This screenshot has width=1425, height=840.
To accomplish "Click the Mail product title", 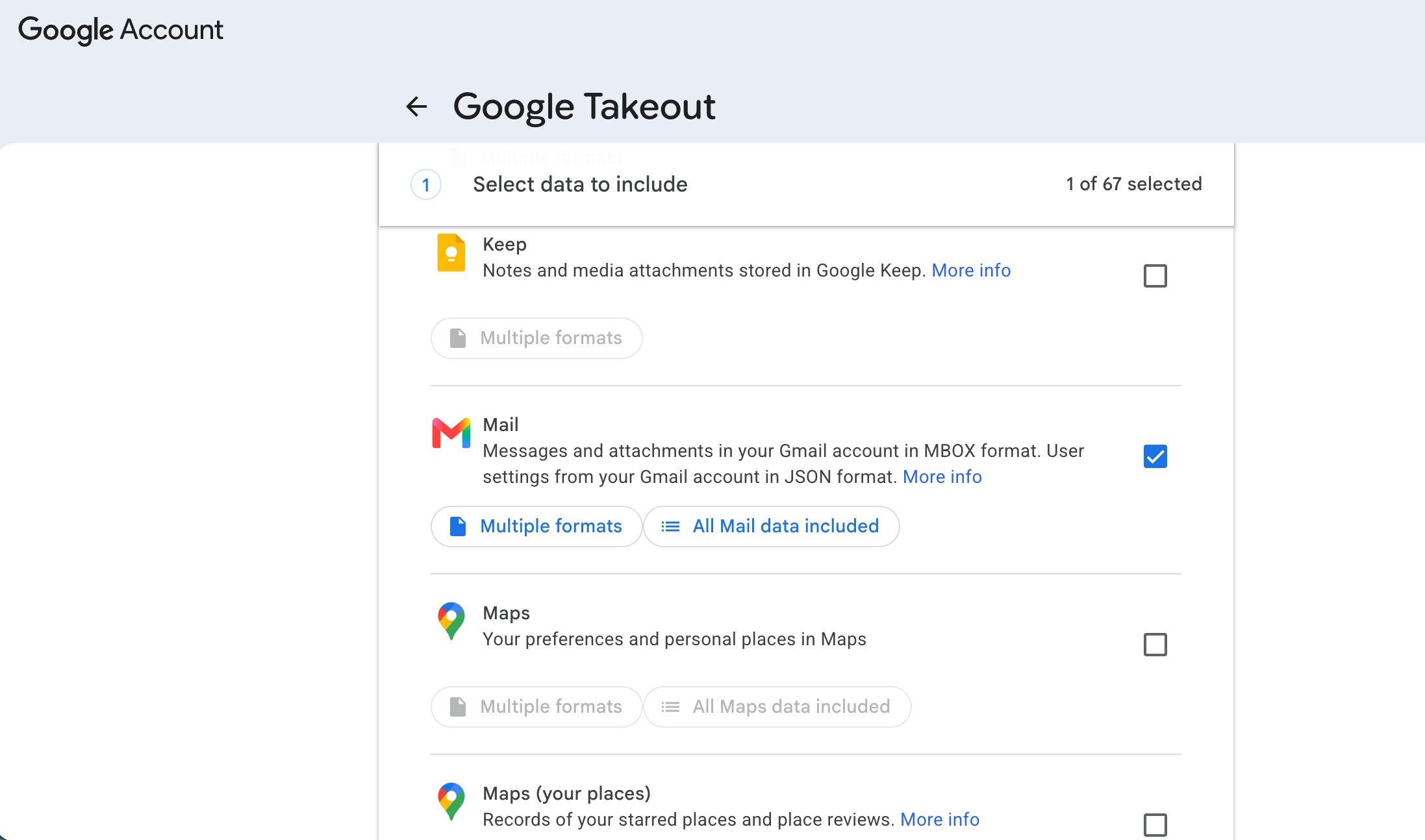I will click(501, 425).
